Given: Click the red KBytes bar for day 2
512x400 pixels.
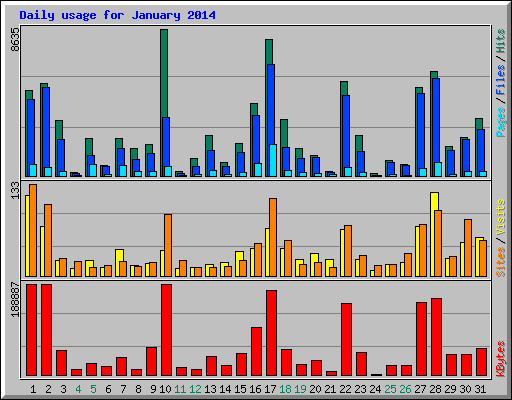Looking at the screenshot, I should (47, 330).
